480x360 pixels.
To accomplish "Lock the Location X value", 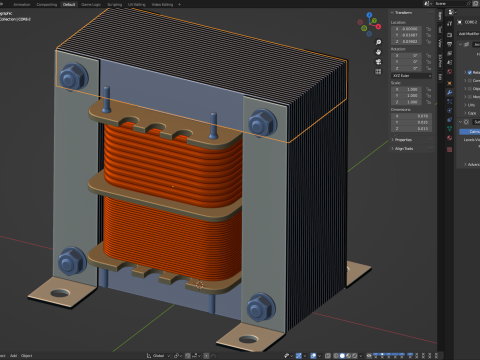I will pos(428,29).
